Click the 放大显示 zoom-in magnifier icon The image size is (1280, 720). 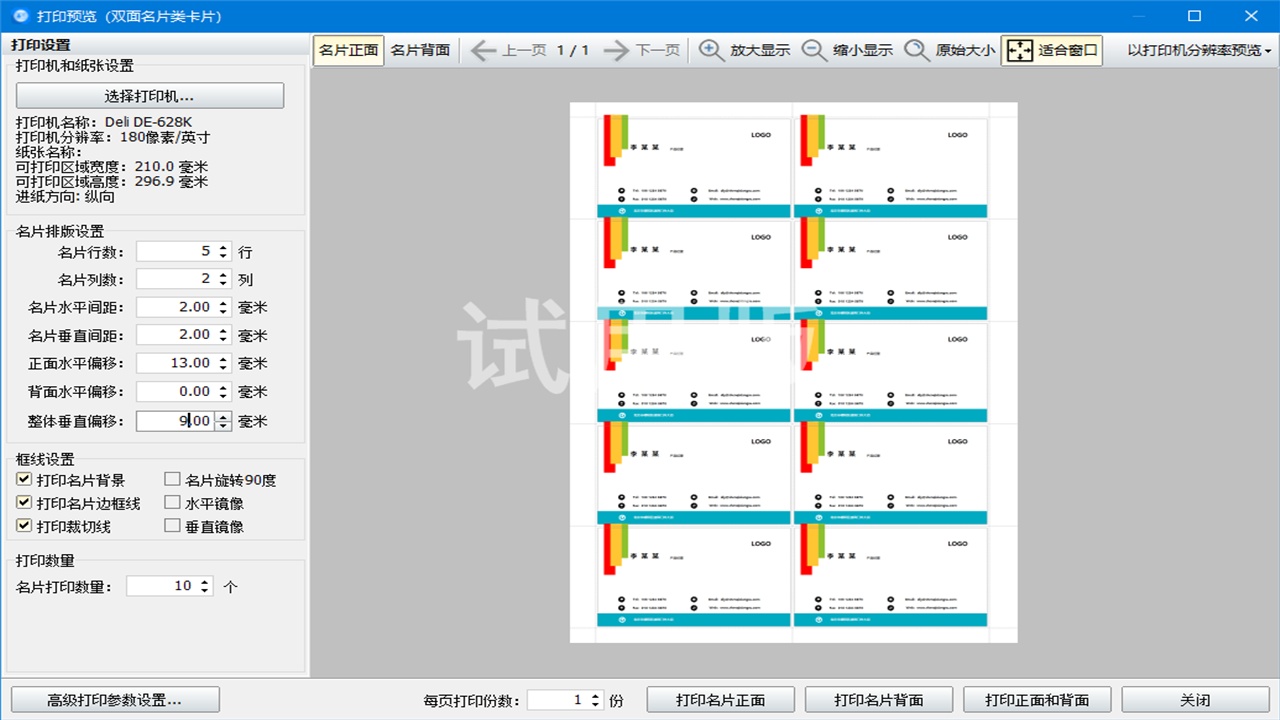click(x=711, y=49)
